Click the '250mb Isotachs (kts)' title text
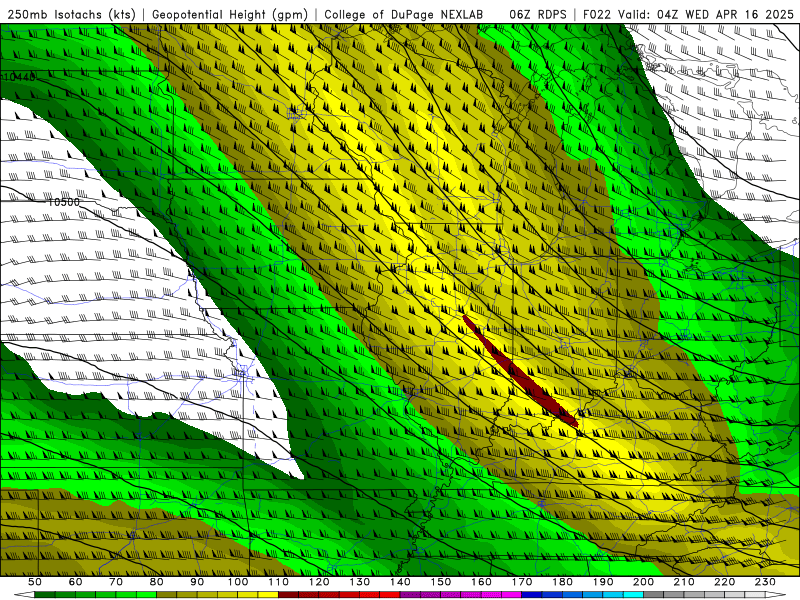This screenshot has height=600, width=800. point(71,15)
